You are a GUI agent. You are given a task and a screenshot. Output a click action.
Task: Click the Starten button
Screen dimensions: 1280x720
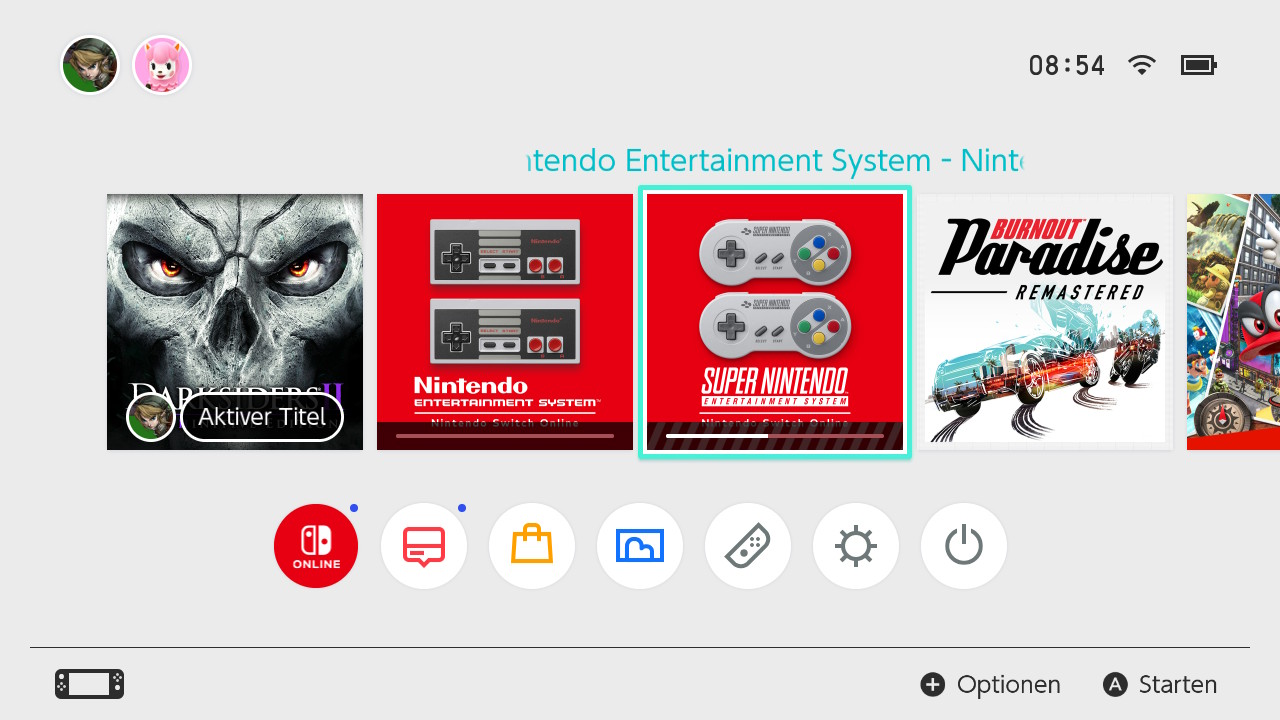1160,685
